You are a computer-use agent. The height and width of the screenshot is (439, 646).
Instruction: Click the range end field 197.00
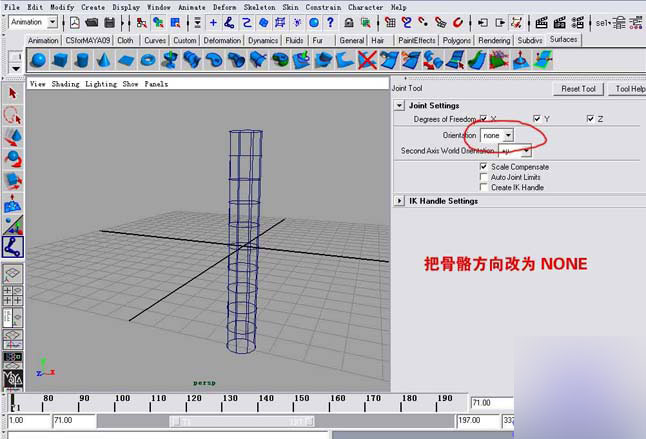coord(478,420)
